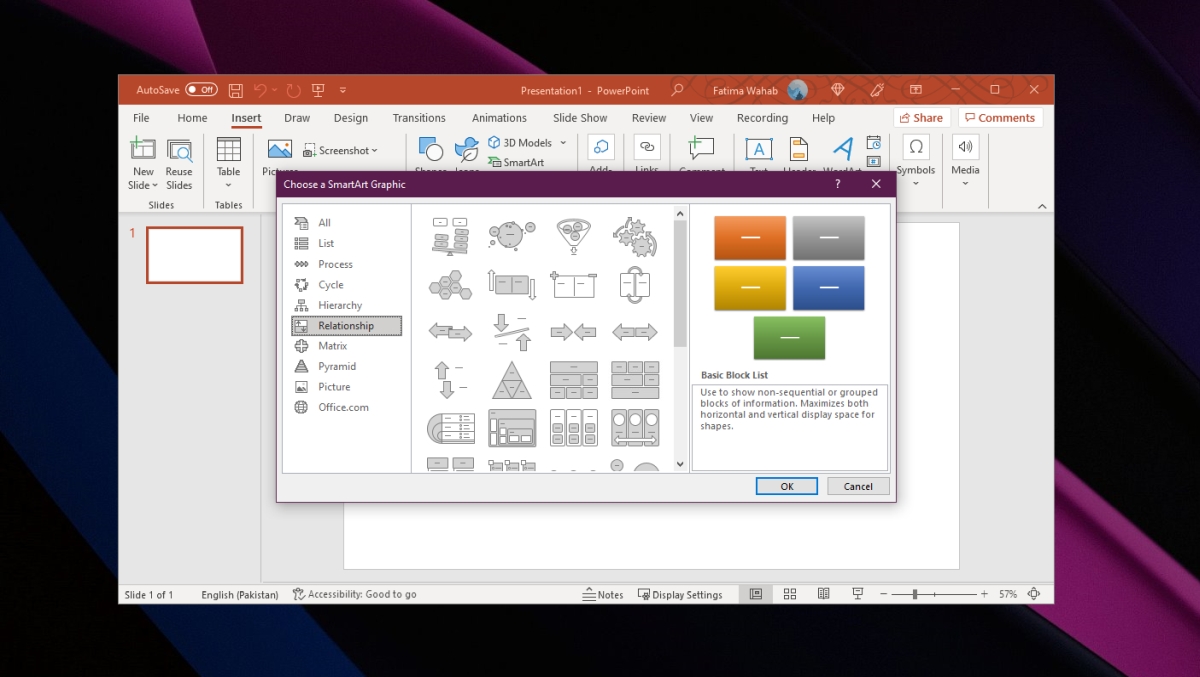Switch to the View tab

[702, 118]
